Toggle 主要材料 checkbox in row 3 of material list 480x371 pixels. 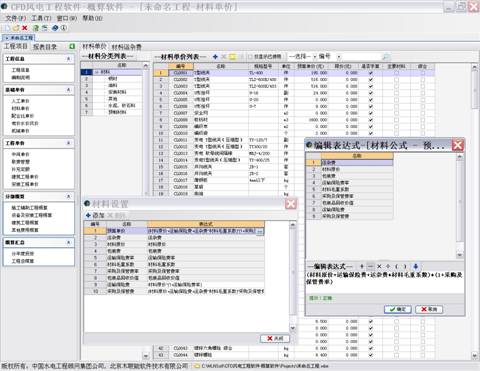pyautogui.click(x=396, y=86)
